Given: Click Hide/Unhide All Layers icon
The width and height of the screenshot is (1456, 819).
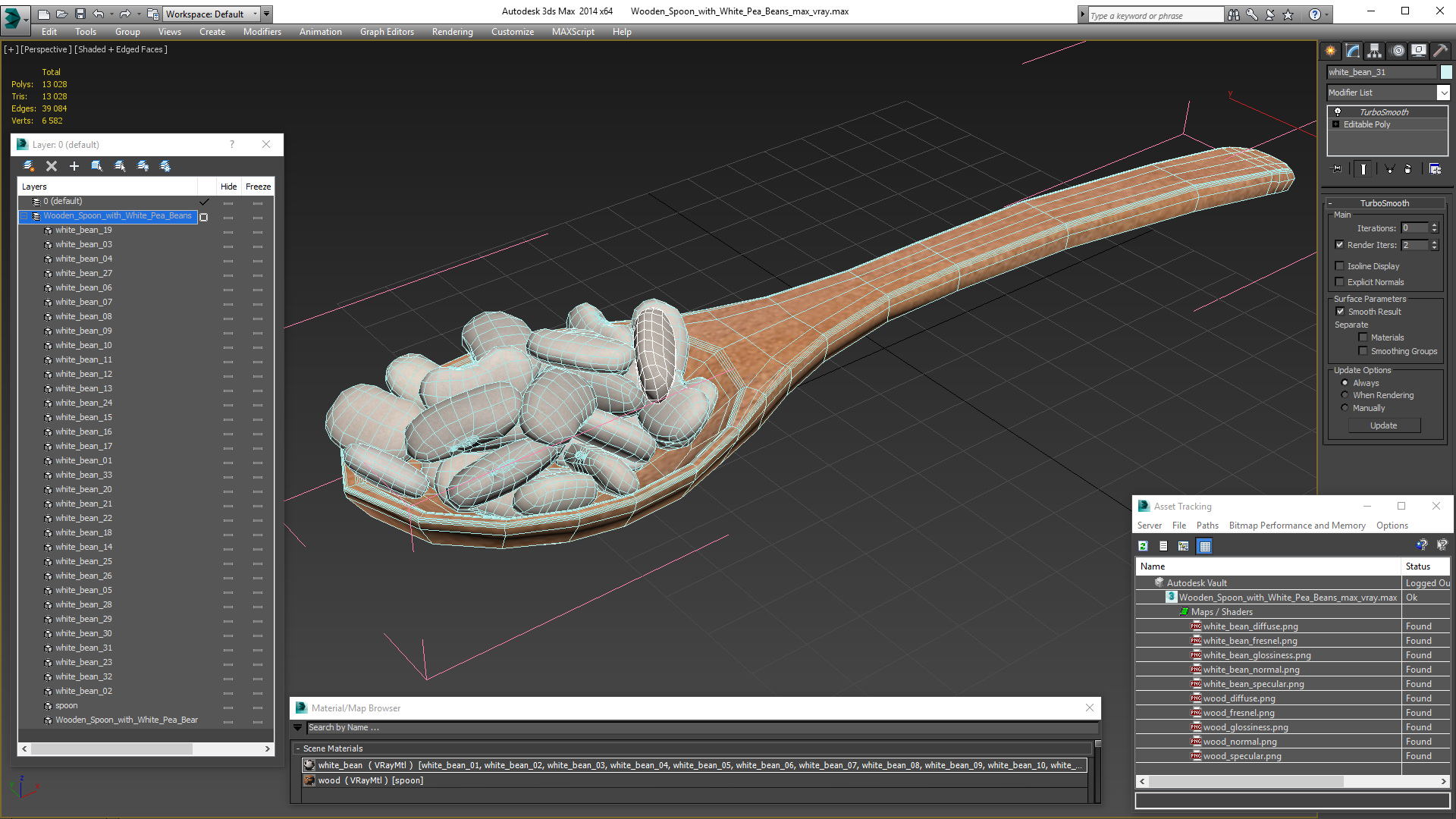Looking at the screenshot, I should point(143,166).
